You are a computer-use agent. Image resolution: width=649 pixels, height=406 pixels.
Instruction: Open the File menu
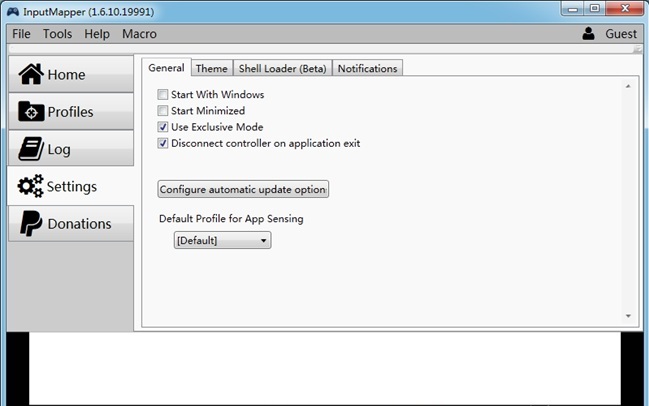coord(21,34)
